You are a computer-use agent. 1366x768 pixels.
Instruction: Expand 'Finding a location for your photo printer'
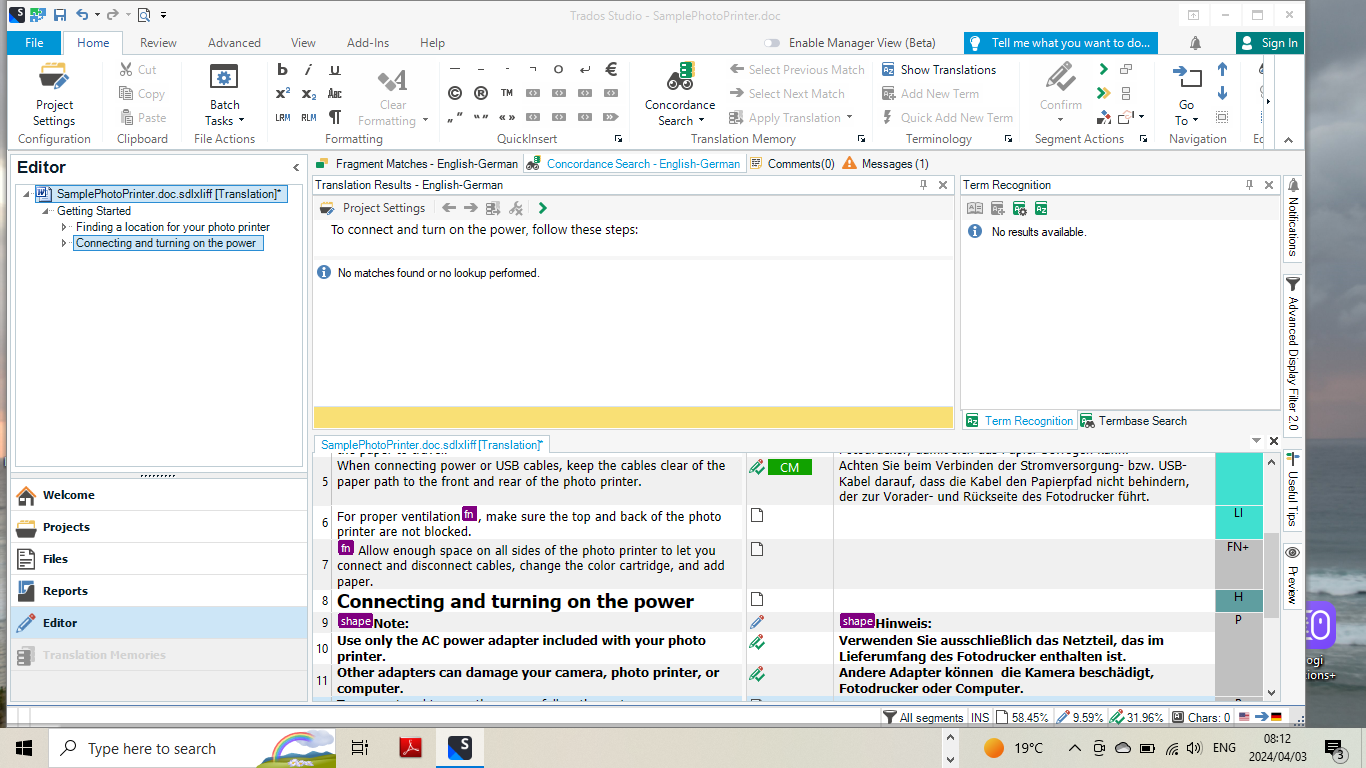click(65, 227)
